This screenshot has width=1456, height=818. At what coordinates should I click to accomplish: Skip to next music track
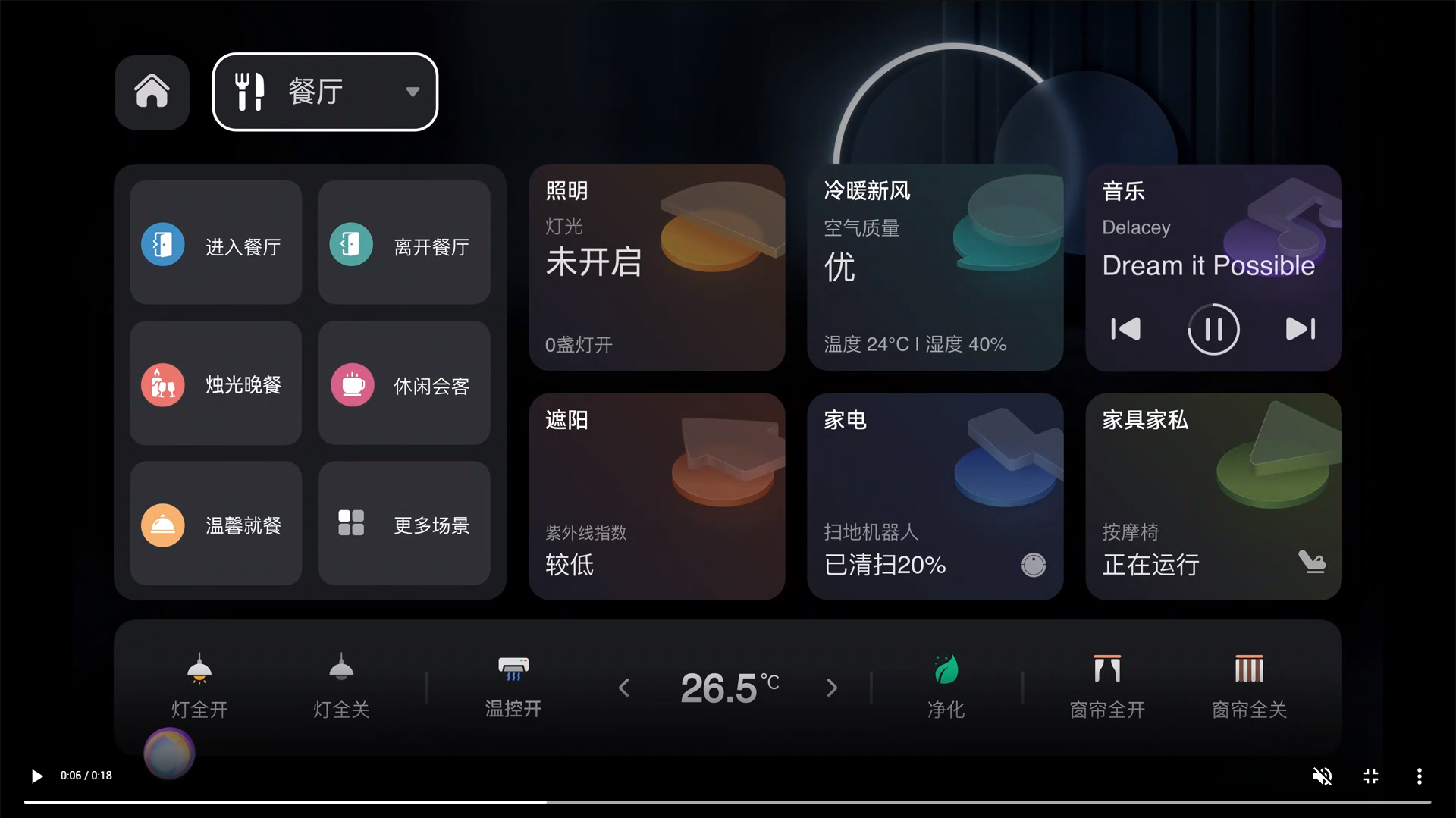pyautogui.click(x=1301, y=329)
